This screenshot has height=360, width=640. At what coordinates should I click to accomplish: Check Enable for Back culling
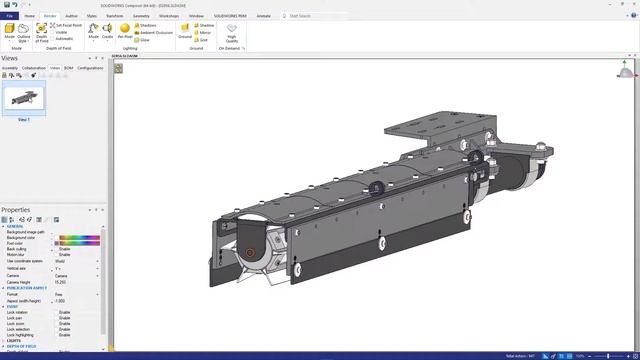(x=57, y=249)
